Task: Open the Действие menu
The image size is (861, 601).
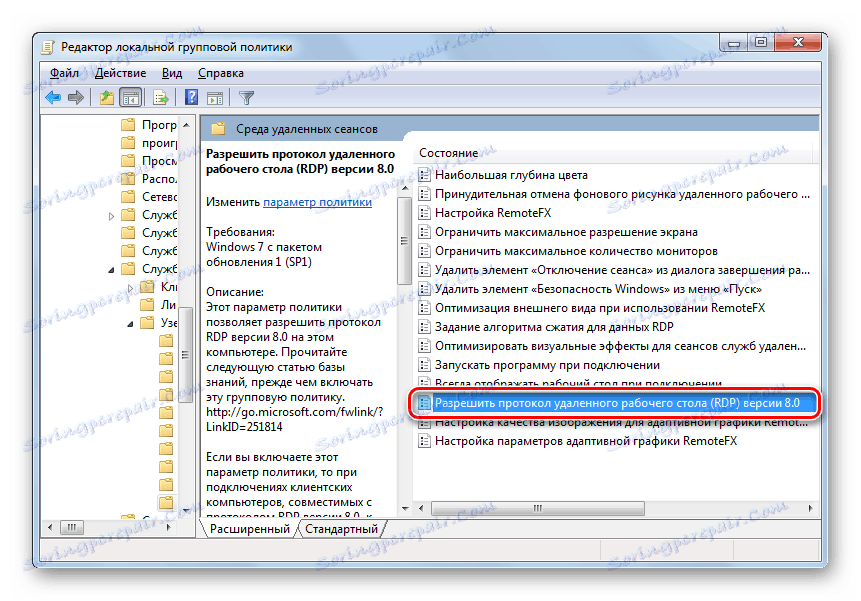Action: tap(120, 73)
